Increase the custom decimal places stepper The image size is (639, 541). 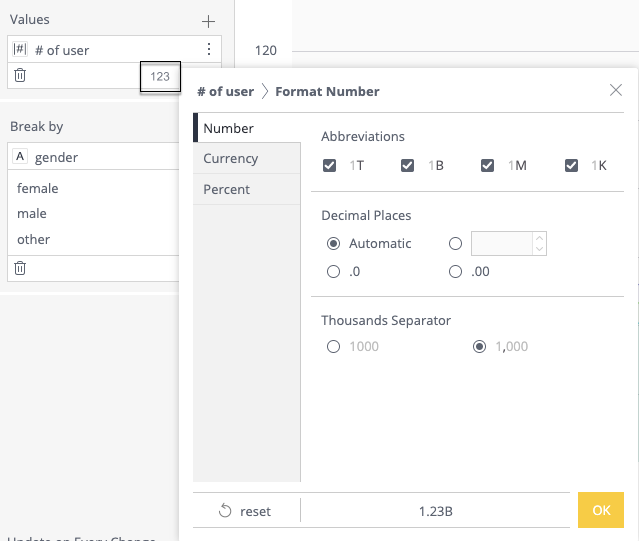click(x=540, y=238)
